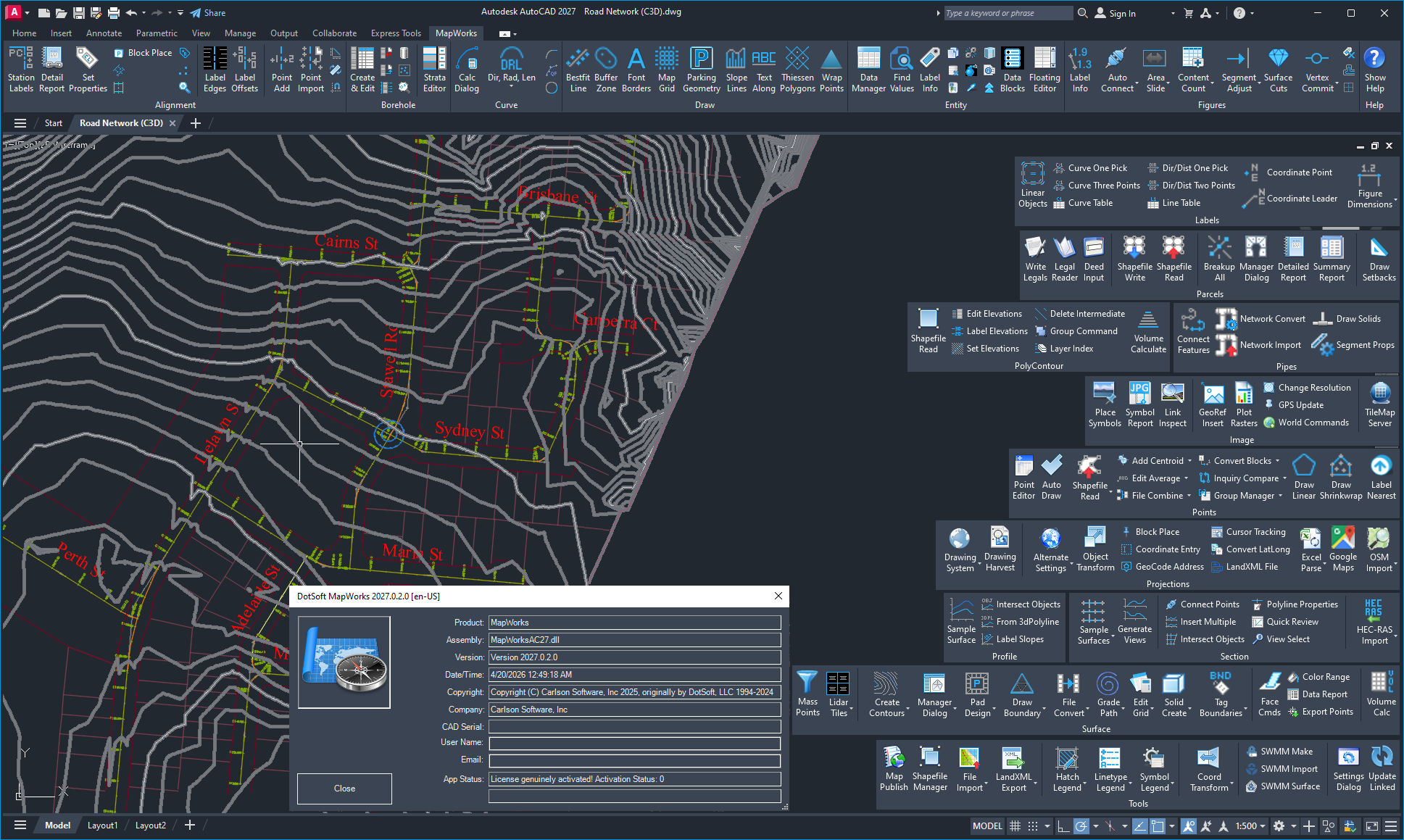
Task: Click the World Commands button
Action: [1306, 423]
